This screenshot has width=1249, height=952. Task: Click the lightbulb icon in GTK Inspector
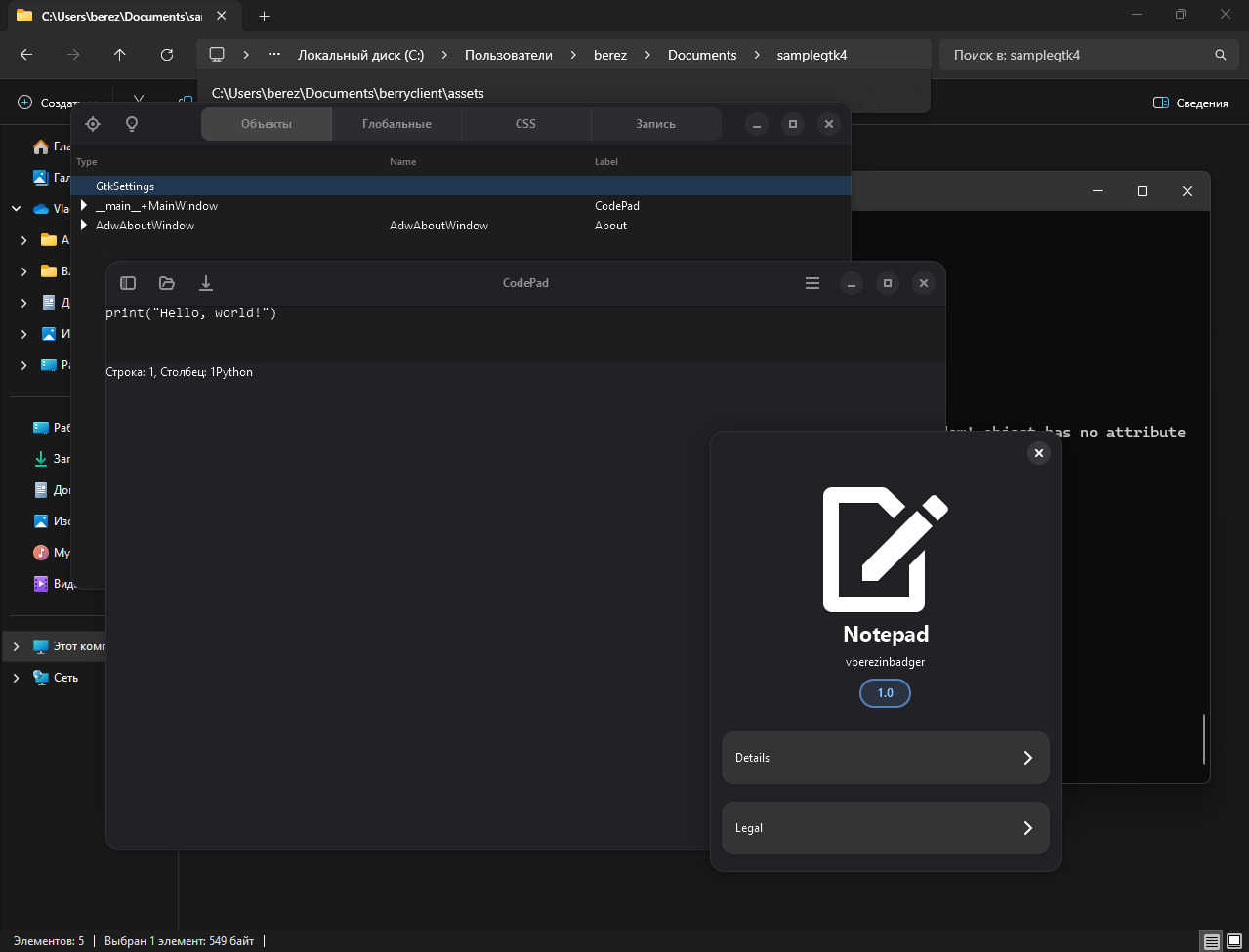click(132, 124)
